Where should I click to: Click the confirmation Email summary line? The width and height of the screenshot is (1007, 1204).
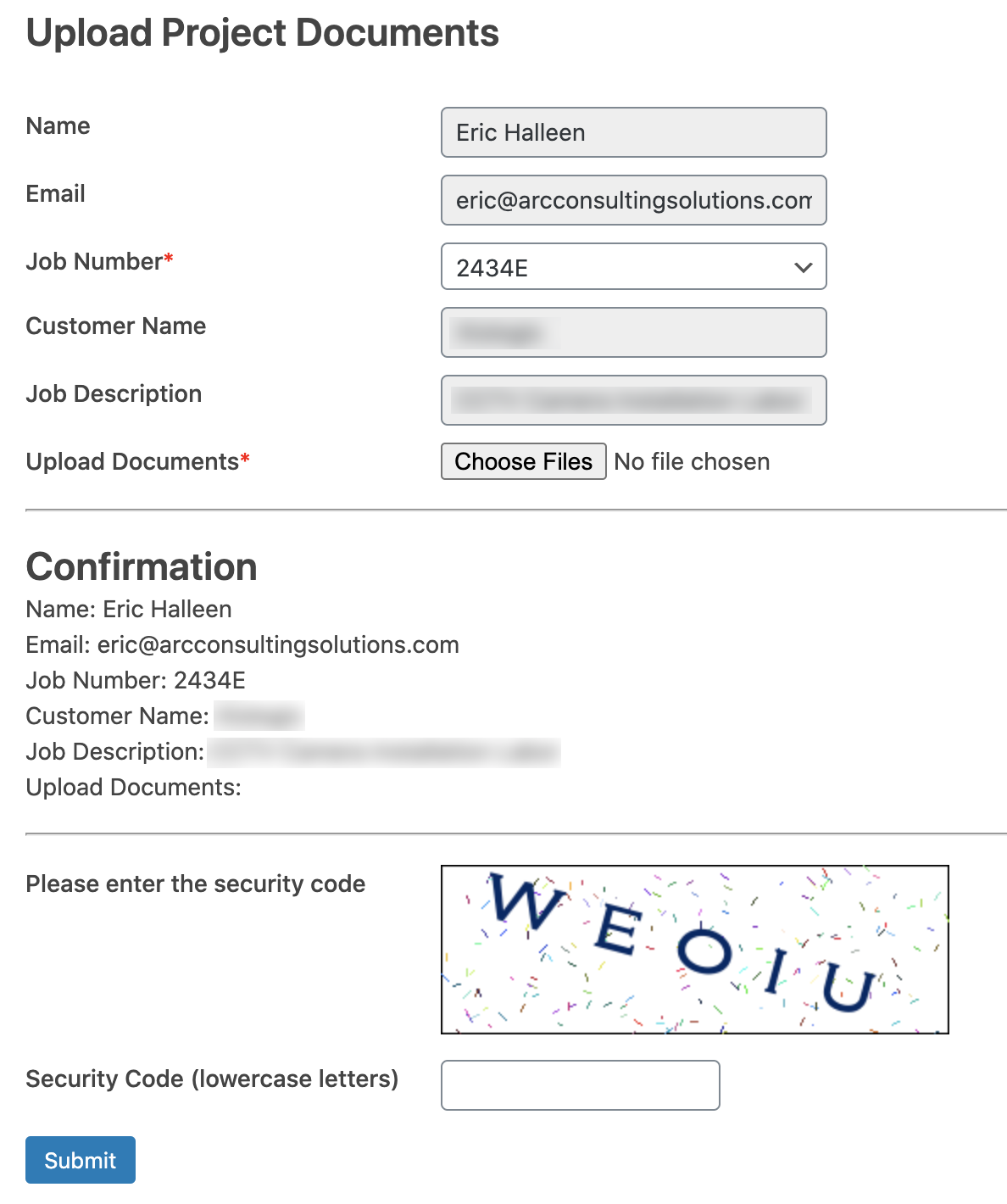pos(242,645)
